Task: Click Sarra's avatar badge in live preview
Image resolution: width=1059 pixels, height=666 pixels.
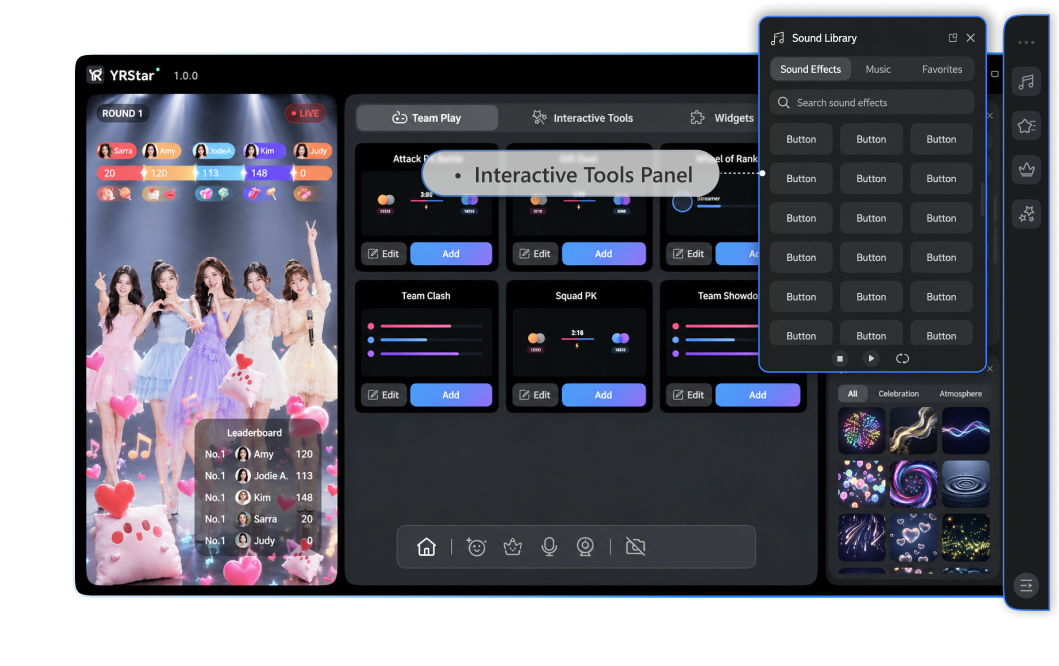Action: pos(116,151)
